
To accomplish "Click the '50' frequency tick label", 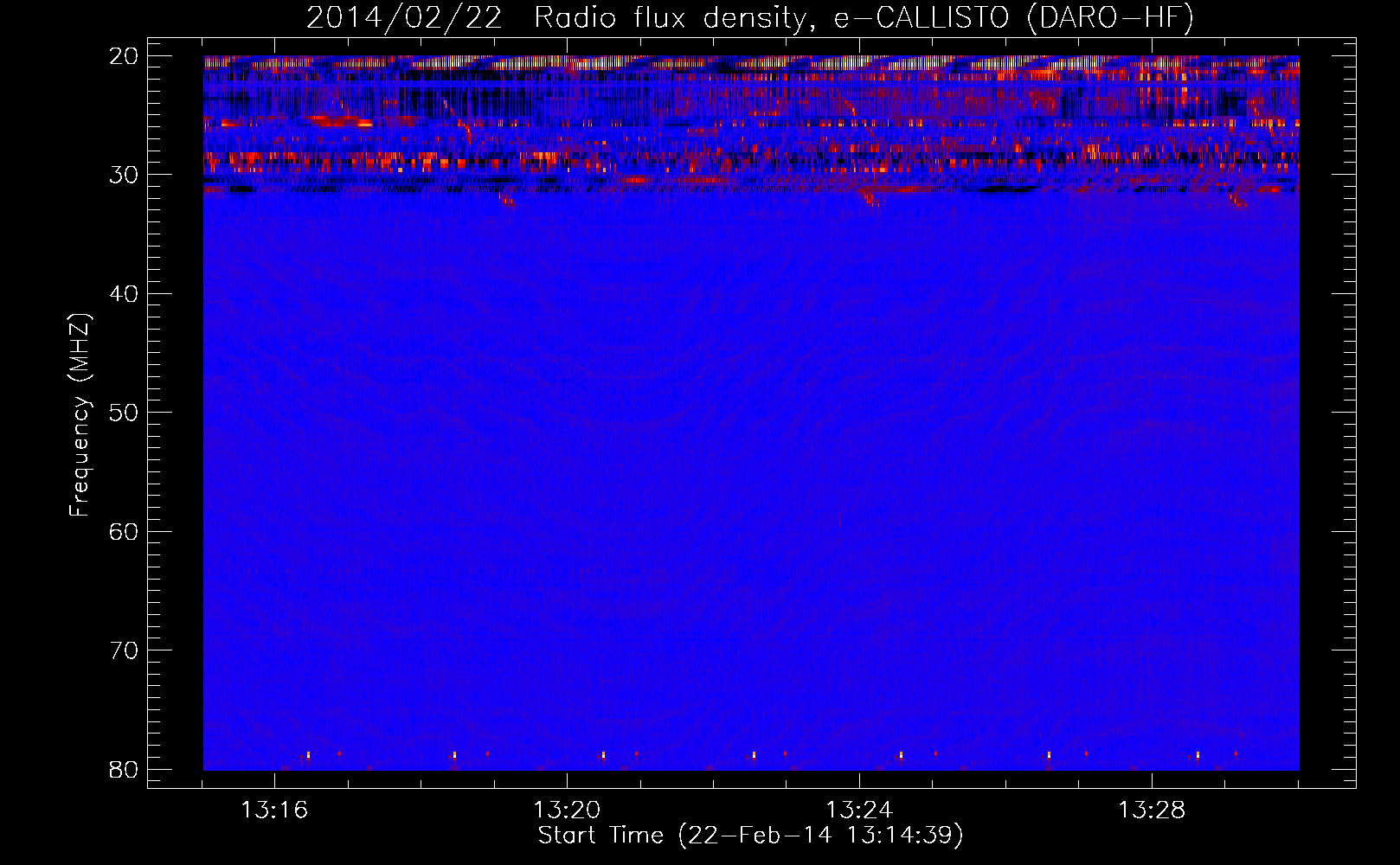I will point(124,413).
